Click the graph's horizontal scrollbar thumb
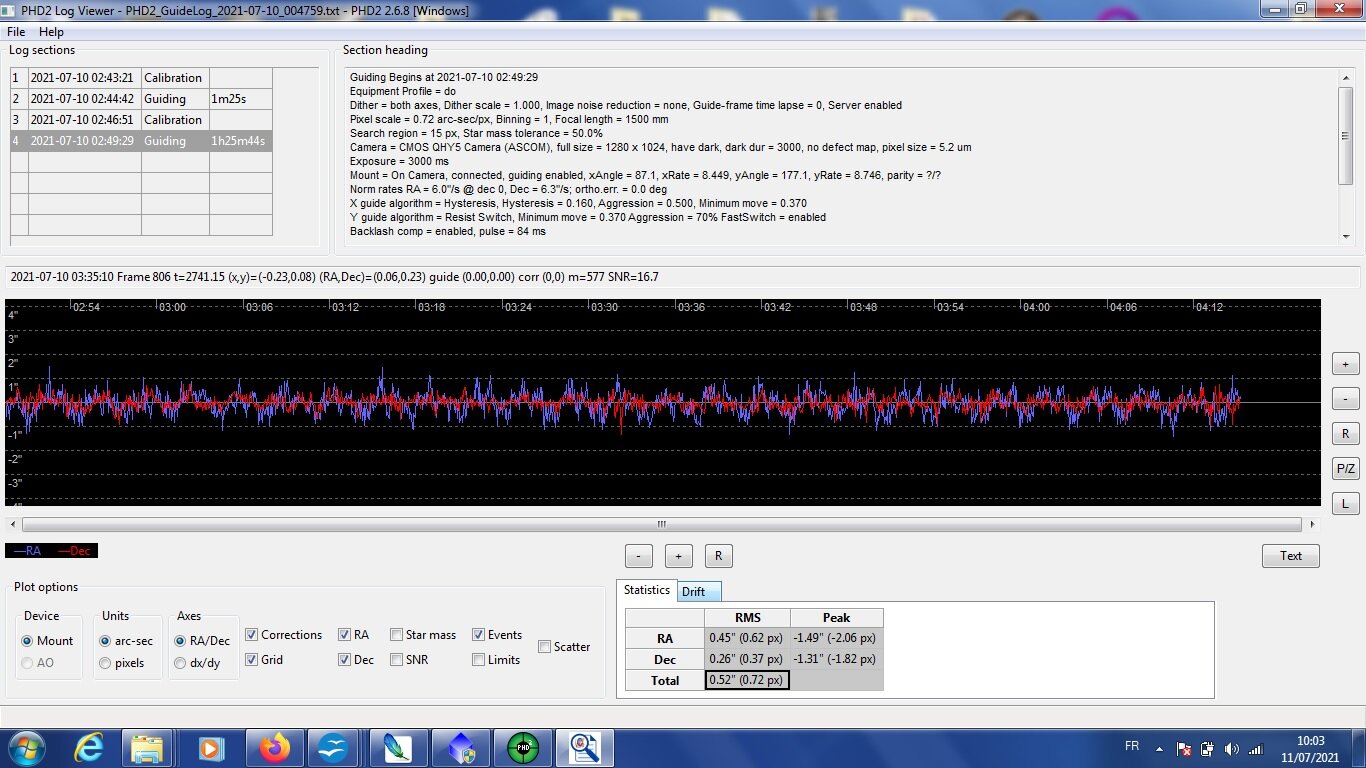Screen dimensions: 1366x768 point(661,524)
